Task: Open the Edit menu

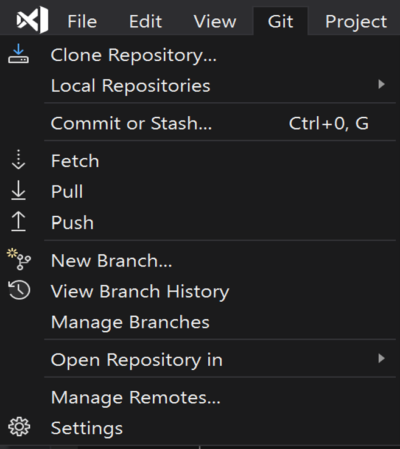Action: tap(145, 22)
